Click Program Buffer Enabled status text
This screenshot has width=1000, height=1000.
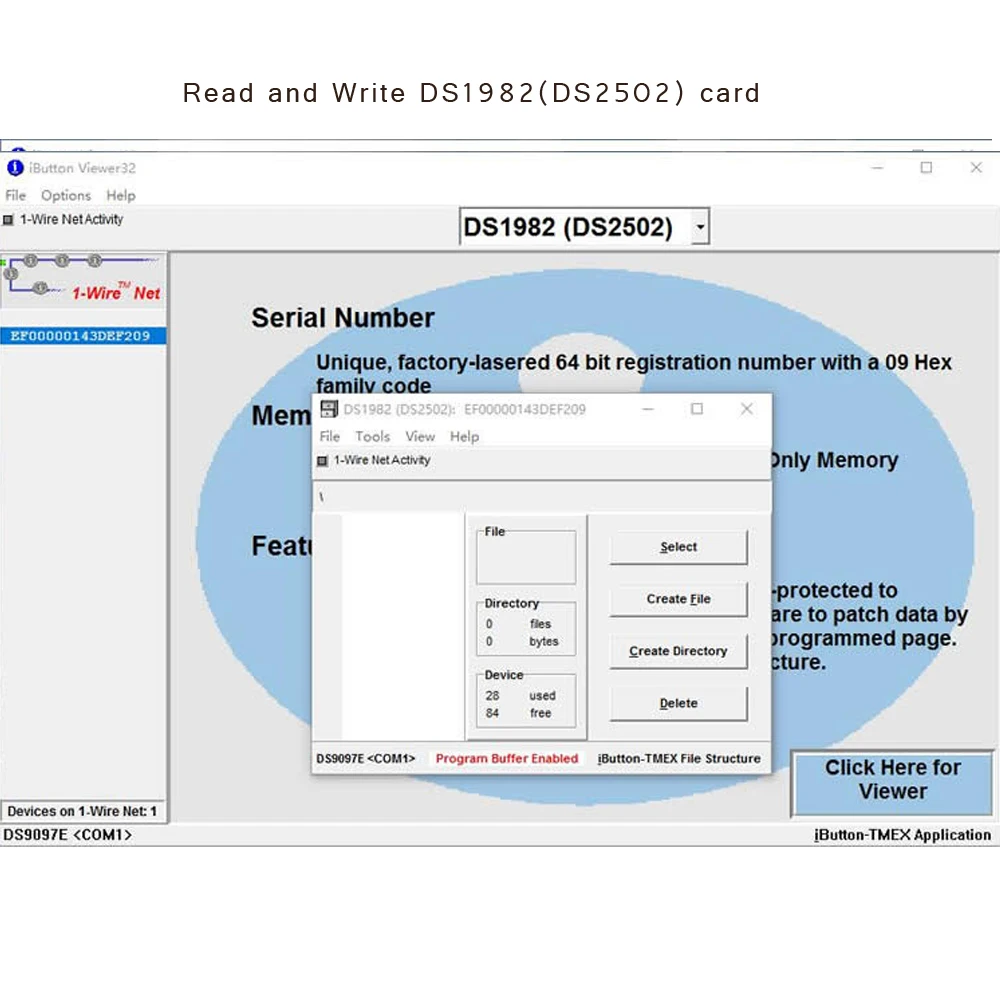click(x=507, y=758)
